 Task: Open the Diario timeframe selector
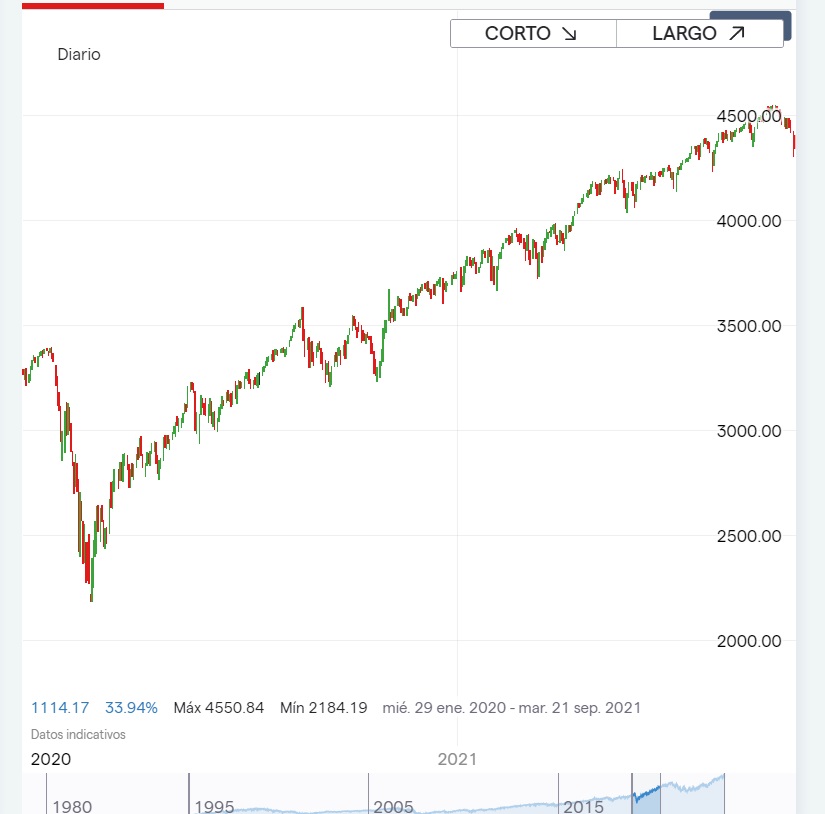click(x=79, y=54)
